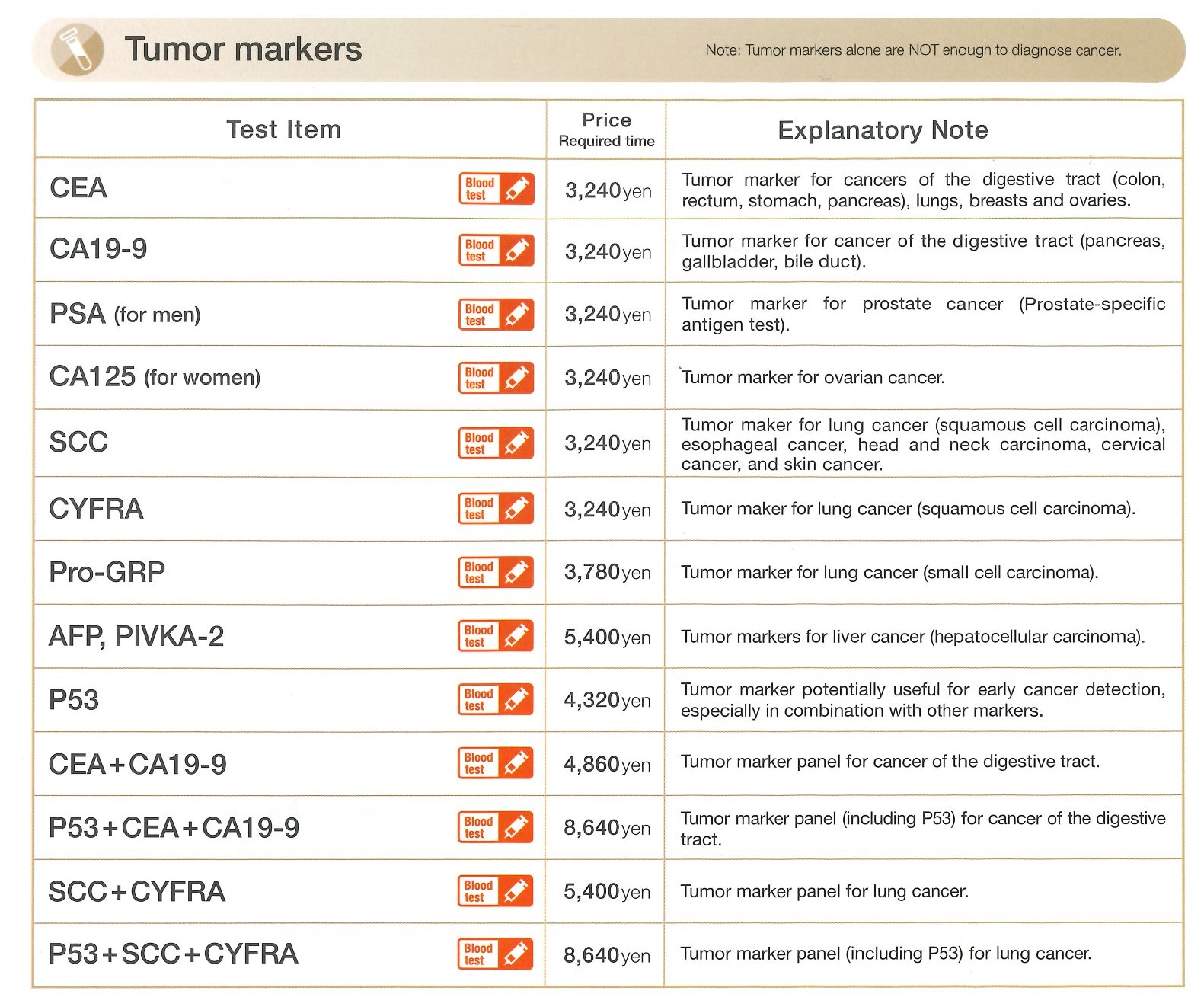Select the CEA+CA19-9 panel name
Screen dimensions: 1204x994
coord(138,764)
